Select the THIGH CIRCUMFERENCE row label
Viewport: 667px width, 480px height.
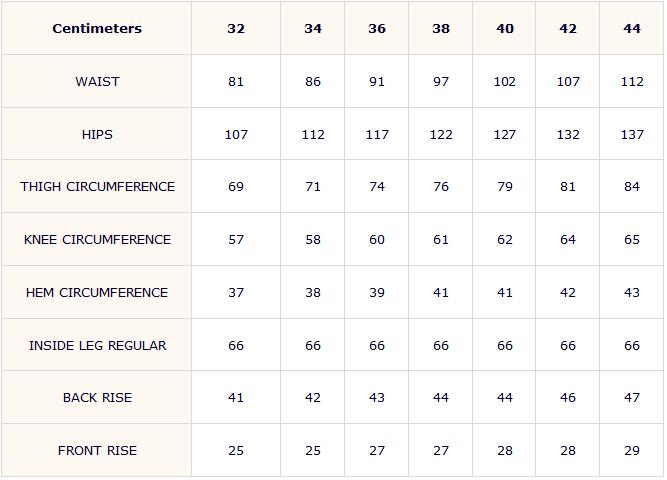coord(97,186)
